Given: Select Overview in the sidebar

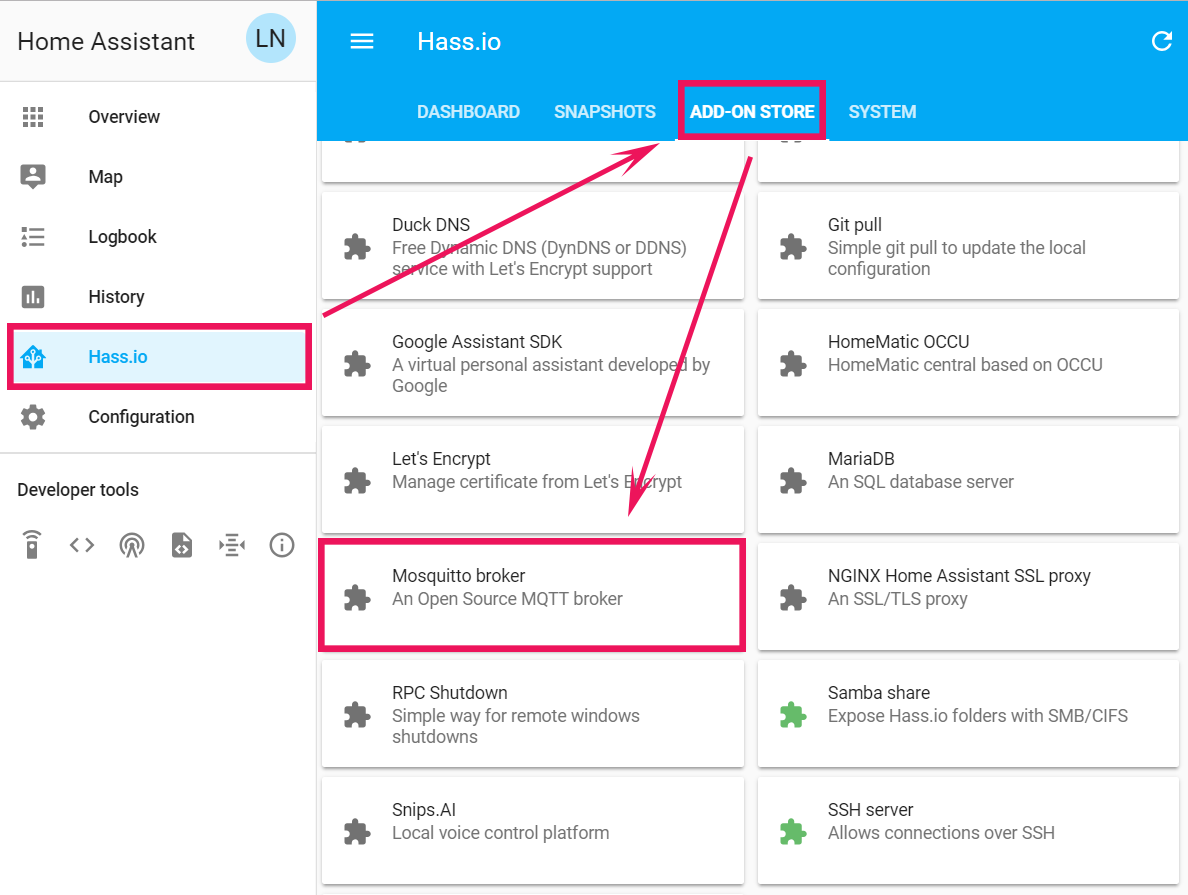Looking at the screenshot, I should click(x=124, y=117).
